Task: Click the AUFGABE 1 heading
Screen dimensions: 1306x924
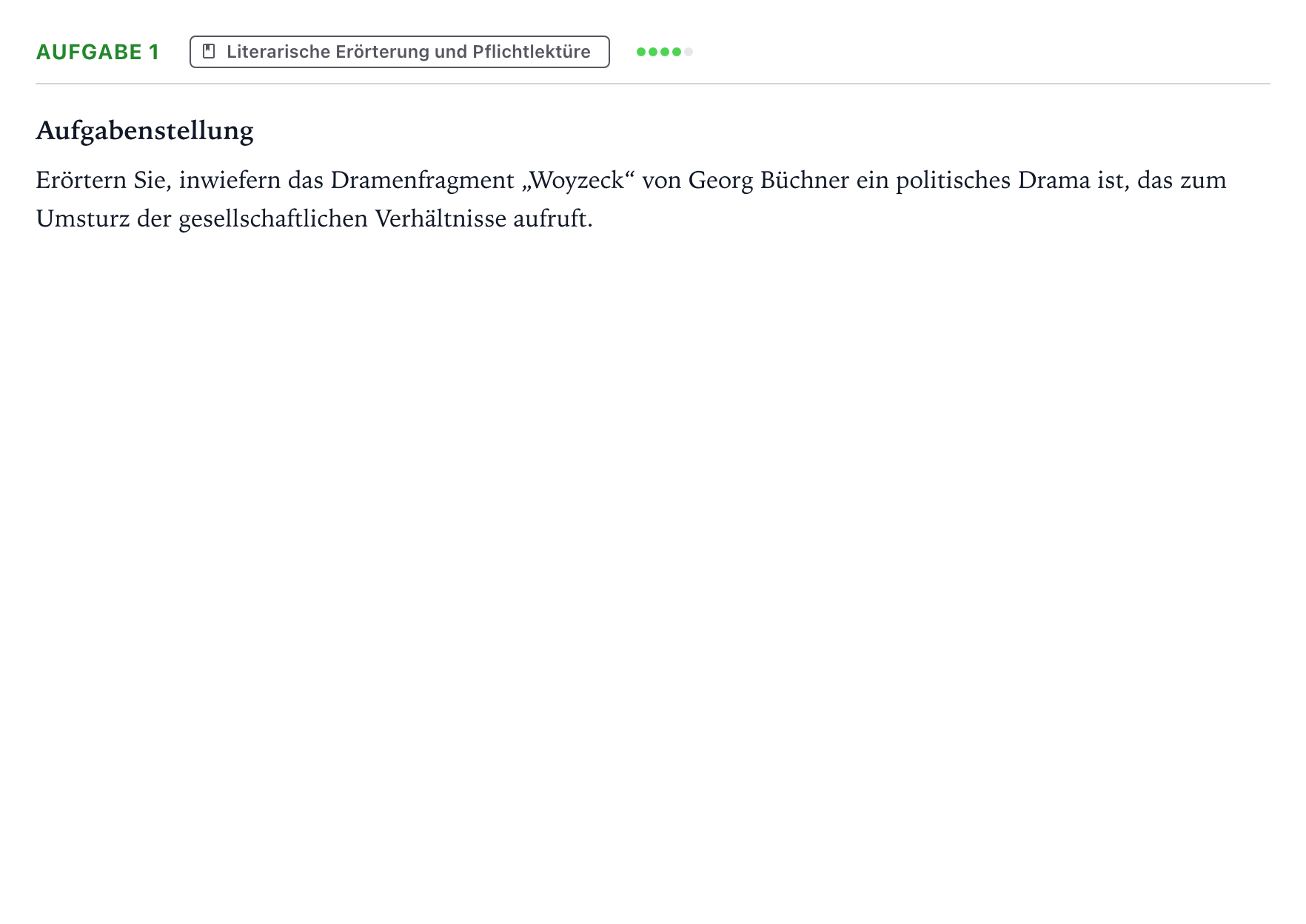Action: click(x=98, y=52)
